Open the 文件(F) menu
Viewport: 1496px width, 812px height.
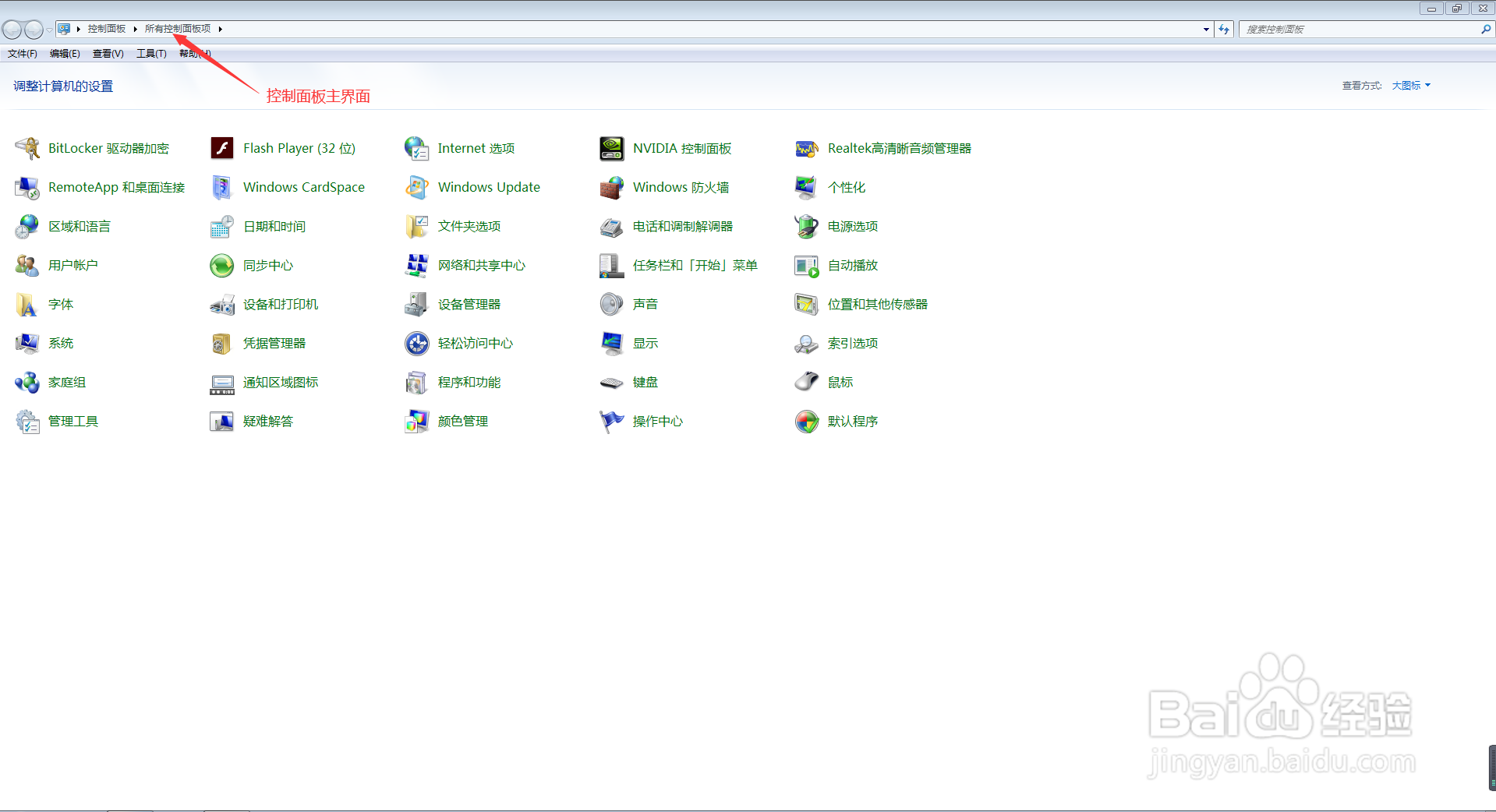pos(23,54)
